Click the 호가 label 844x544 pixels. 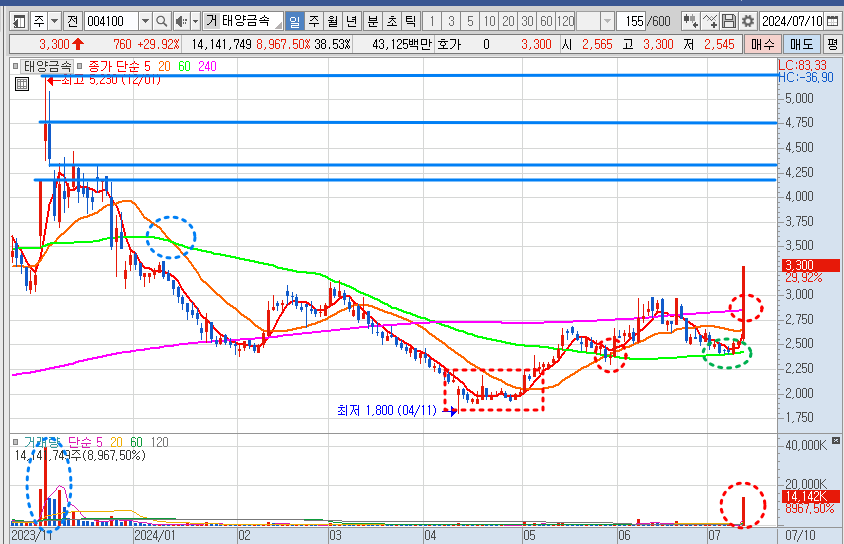[449, 44]
